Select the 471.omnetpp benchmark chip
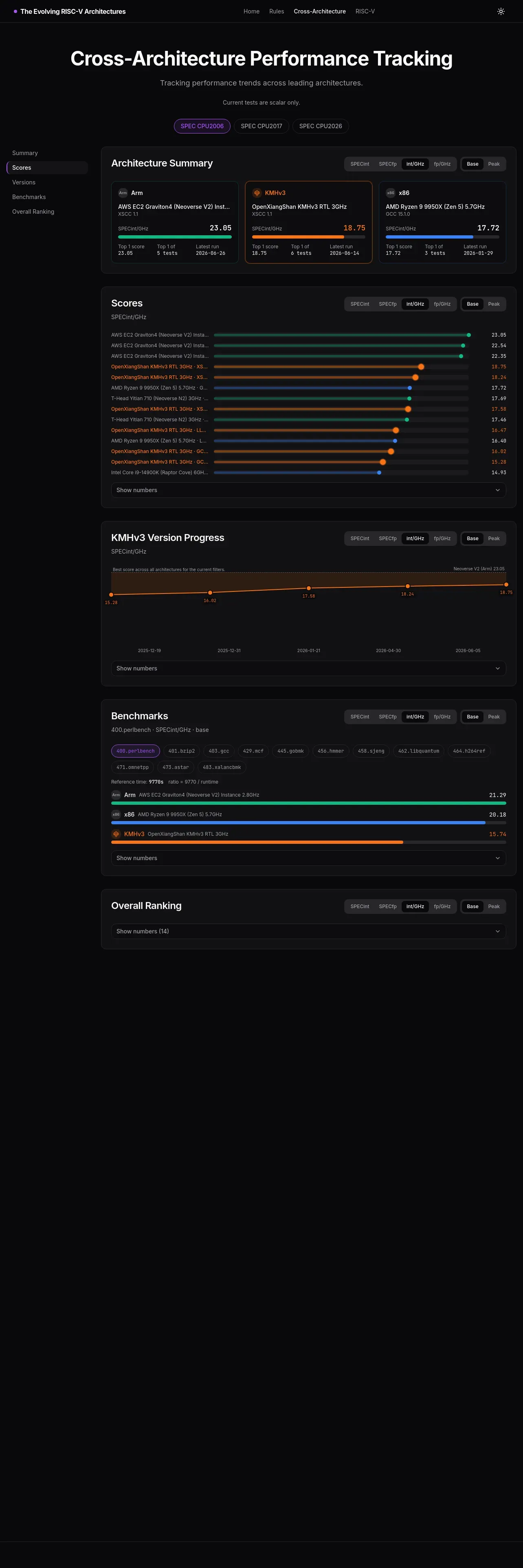523x1568 pixels. click(x=132, y=768)
